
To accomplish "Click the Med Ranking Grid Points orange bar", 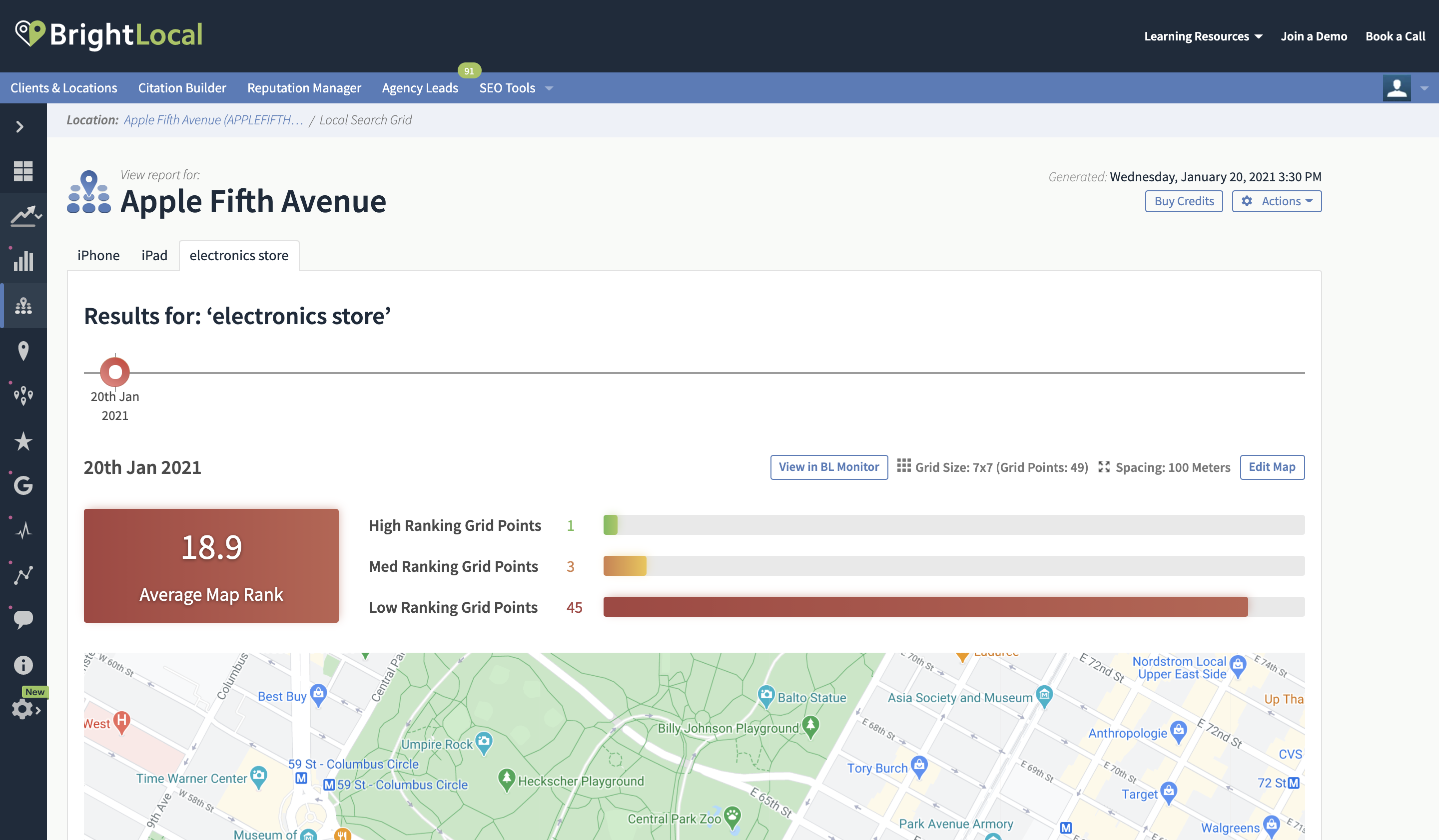I will tap(625, 566).
